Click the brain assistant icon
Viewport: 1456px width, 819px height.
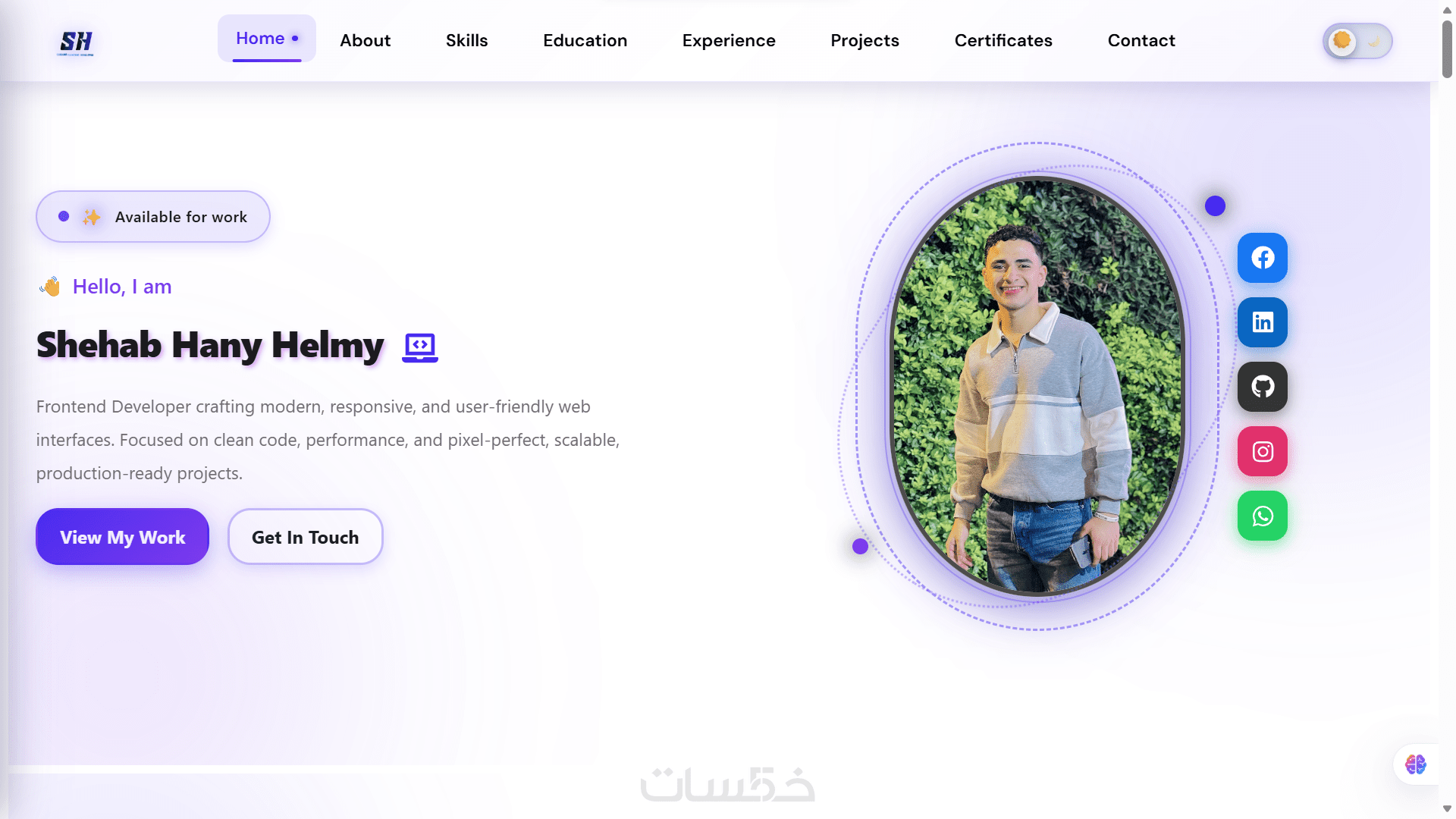1415,764
